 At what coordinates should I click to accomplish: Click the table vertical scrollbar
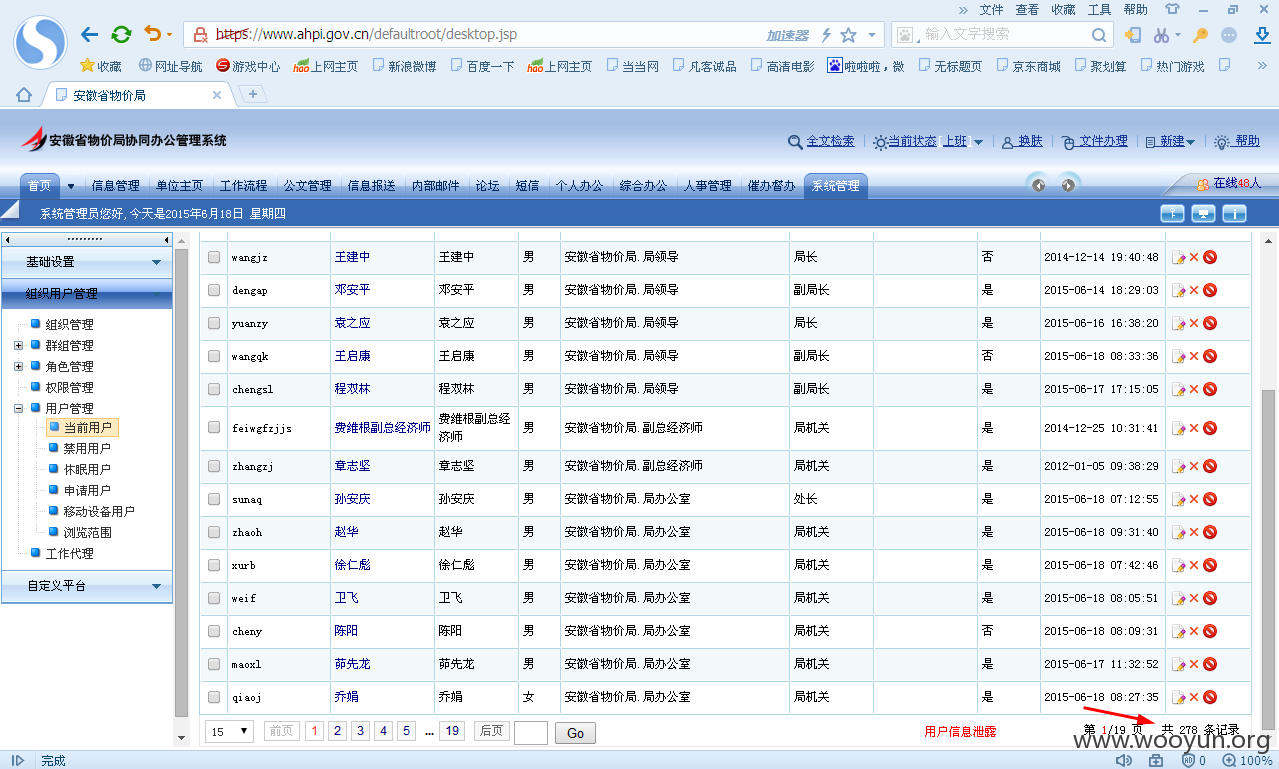pyautogui.click(x=1268, y=560)
